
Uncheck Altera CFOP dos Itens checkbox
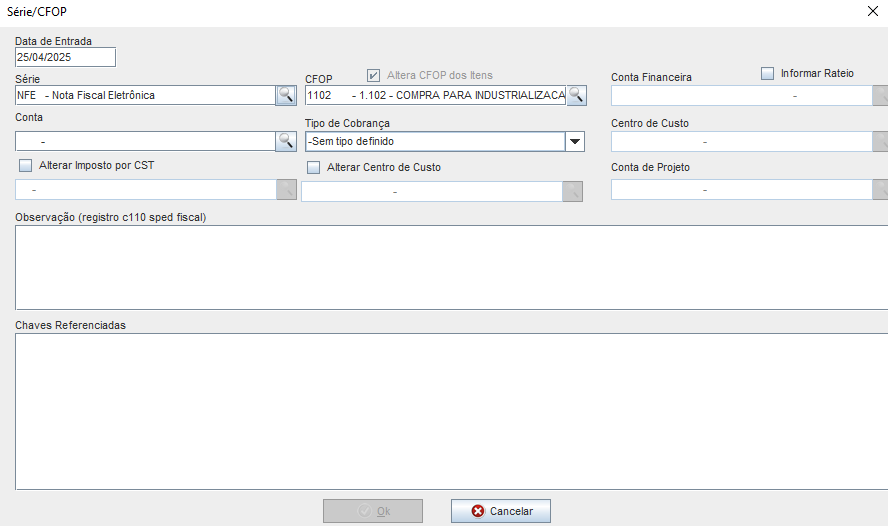[373, 75]
